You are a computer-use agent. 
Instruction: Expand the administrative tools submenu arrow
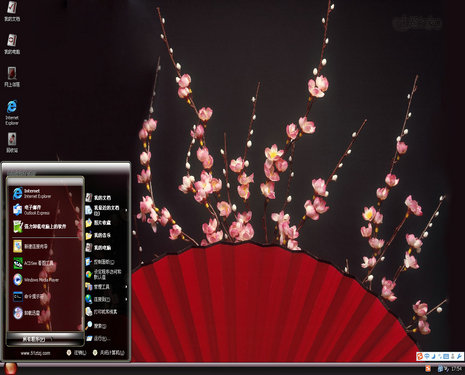pyautogui.click(x=126, y=287)
